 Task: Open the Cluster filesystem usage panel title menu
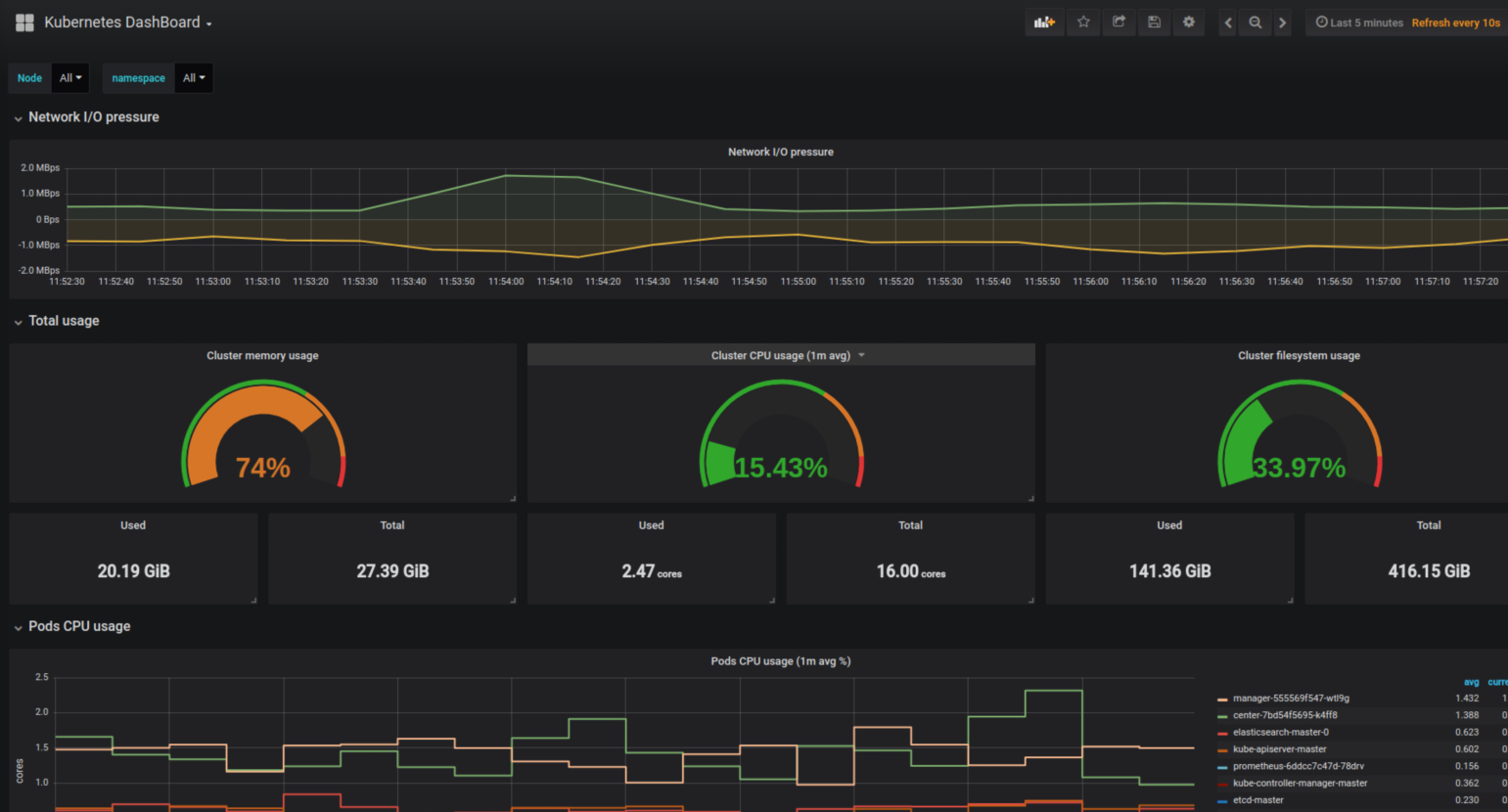point(1299,355)
